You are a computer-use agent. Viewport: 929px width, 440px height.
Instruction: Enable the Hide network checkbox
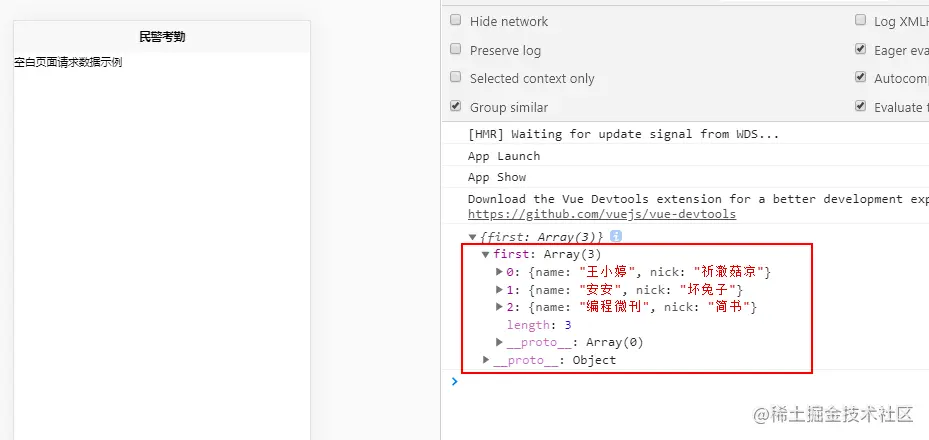tap(455, 20)
